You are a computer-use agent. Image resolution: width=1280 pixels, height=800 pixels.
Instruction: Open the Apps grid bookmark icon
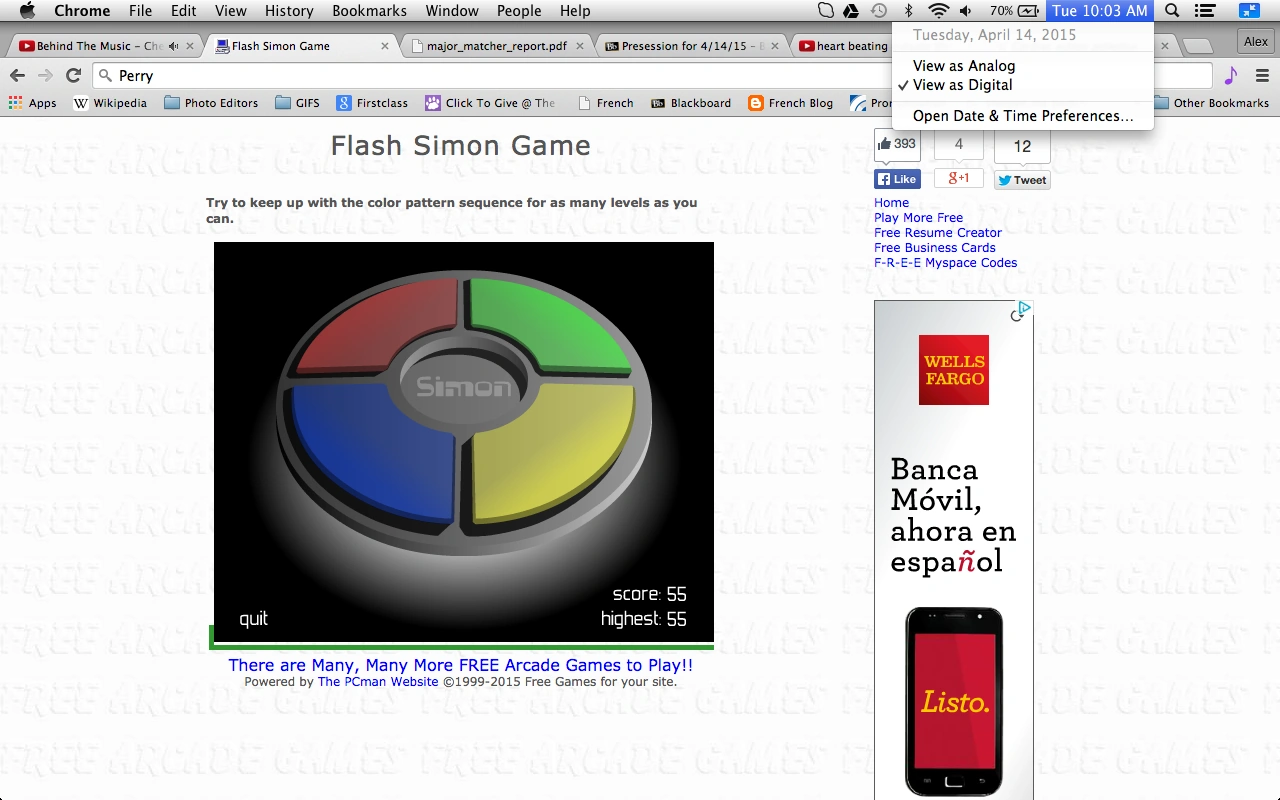click(x=15, y=103)
